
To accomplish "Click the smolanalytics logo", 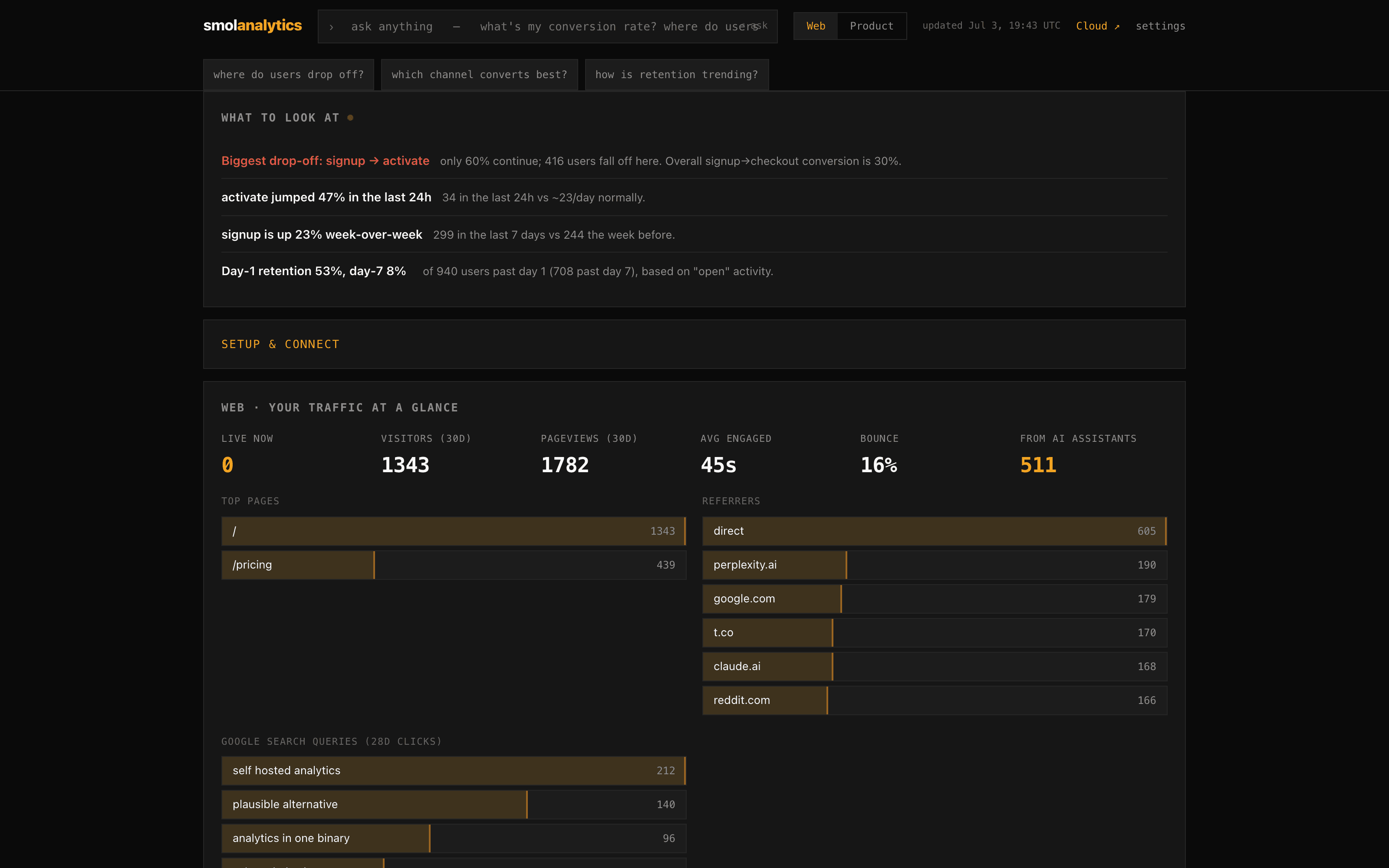I will (x=253, y=26).
